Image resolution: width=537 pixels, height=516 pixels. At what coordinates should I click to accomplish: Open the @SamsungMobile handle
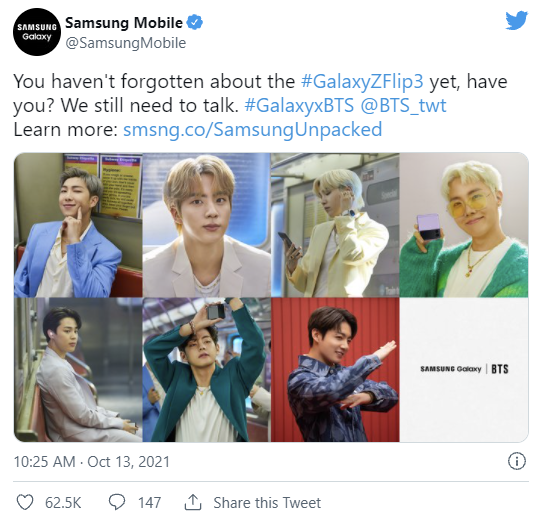126,43
